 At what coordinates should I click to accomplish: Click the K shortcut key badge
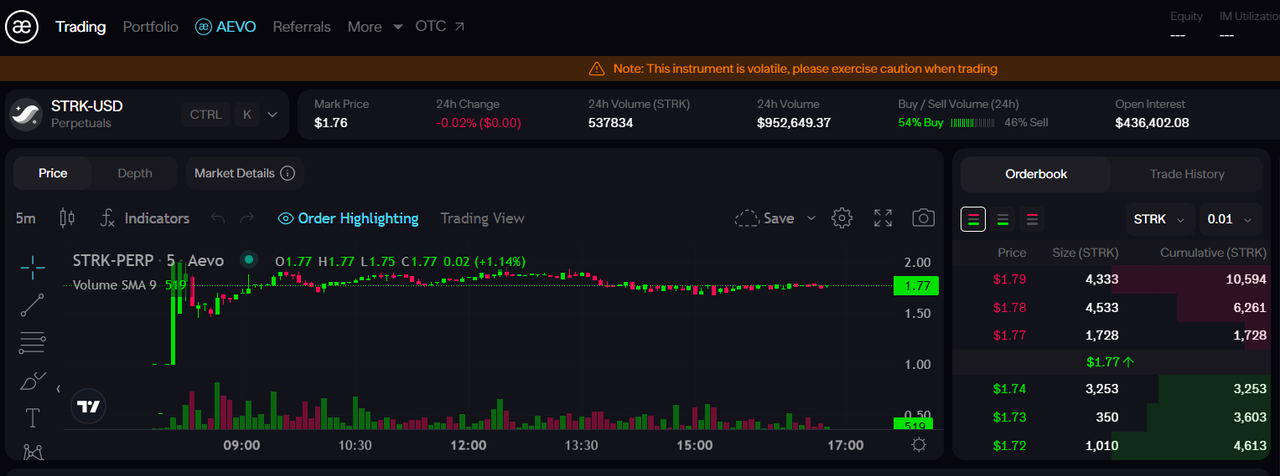click(x=247, y=115)
